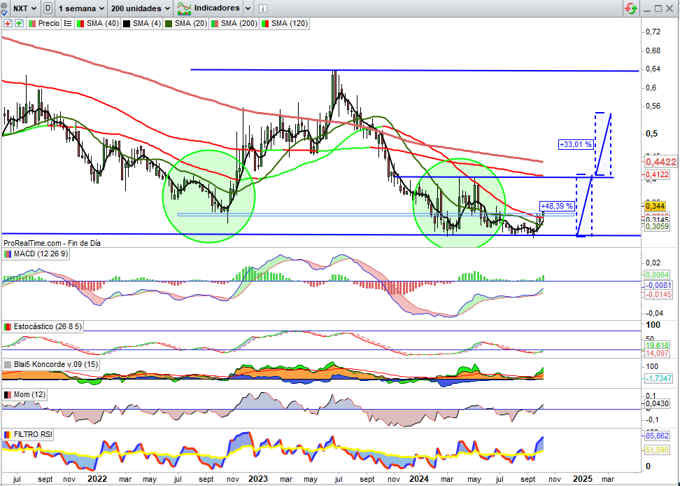Select the 33,01 % measurement label
The image size is (680, 486).
pyautogui.click(x=575, y=144)
